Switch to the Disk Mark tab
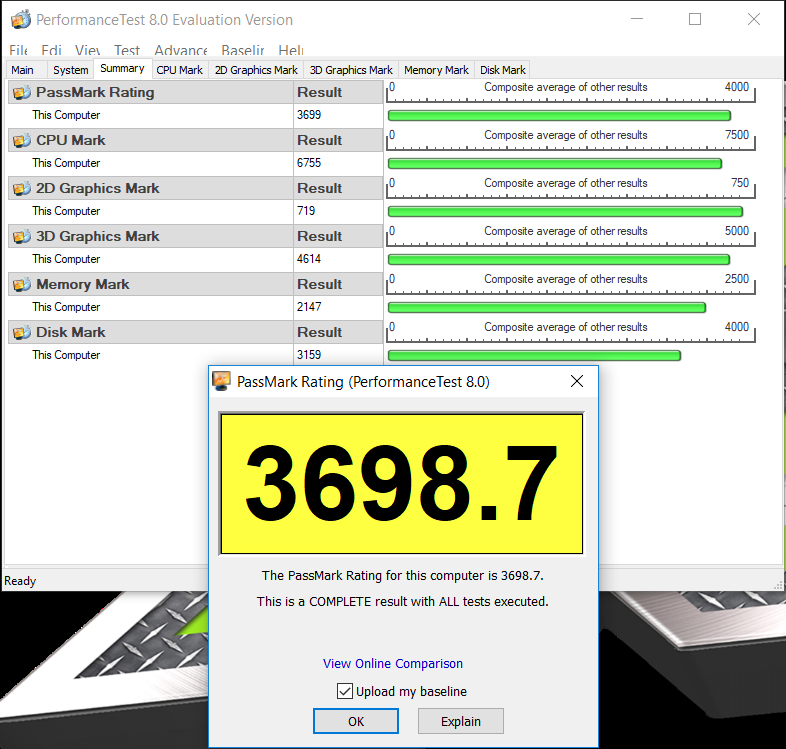 tap(503, 70)
